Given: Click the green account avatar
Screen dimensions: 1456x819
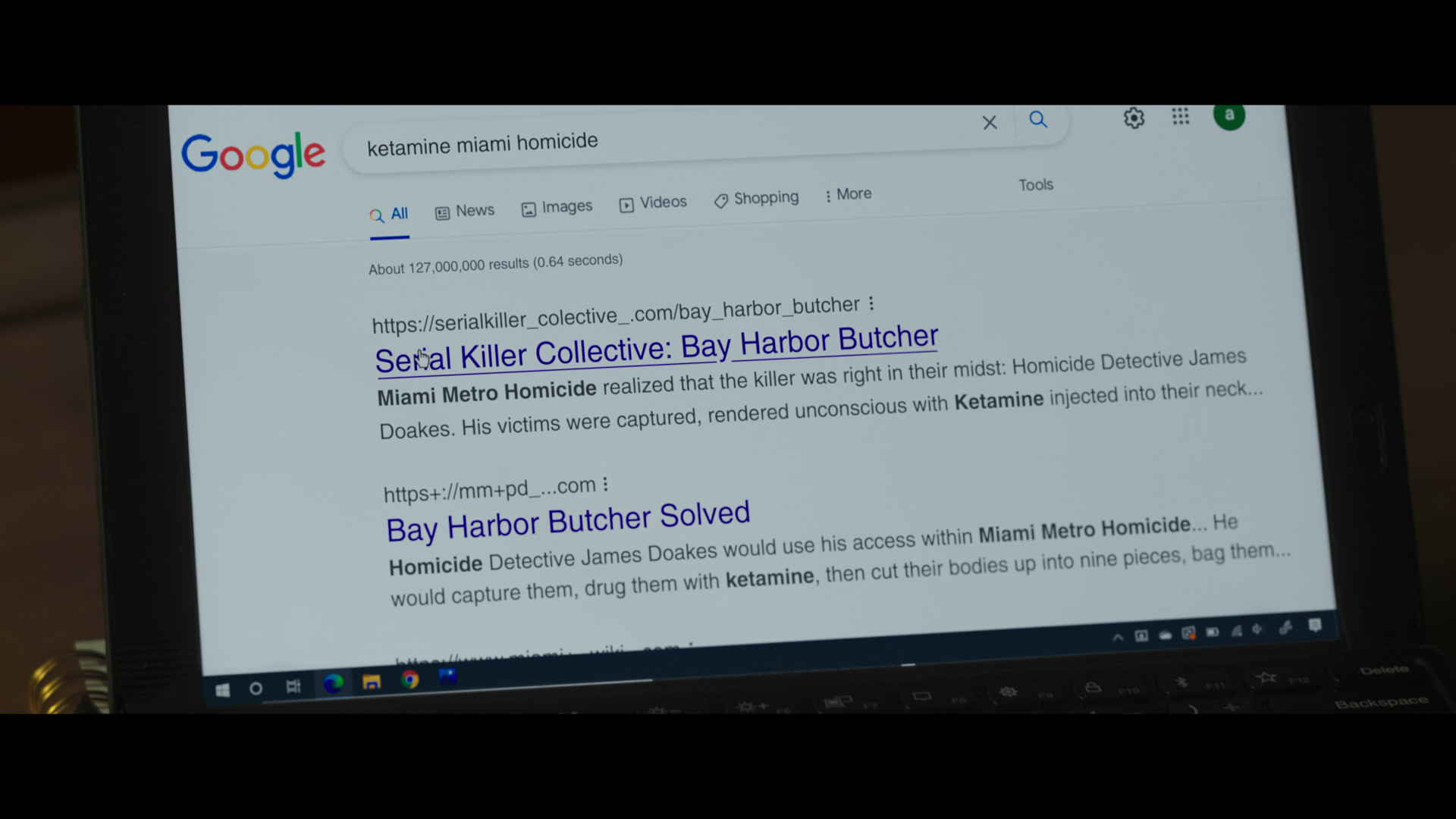Looking at the screenshot, I should [1228, 116].
